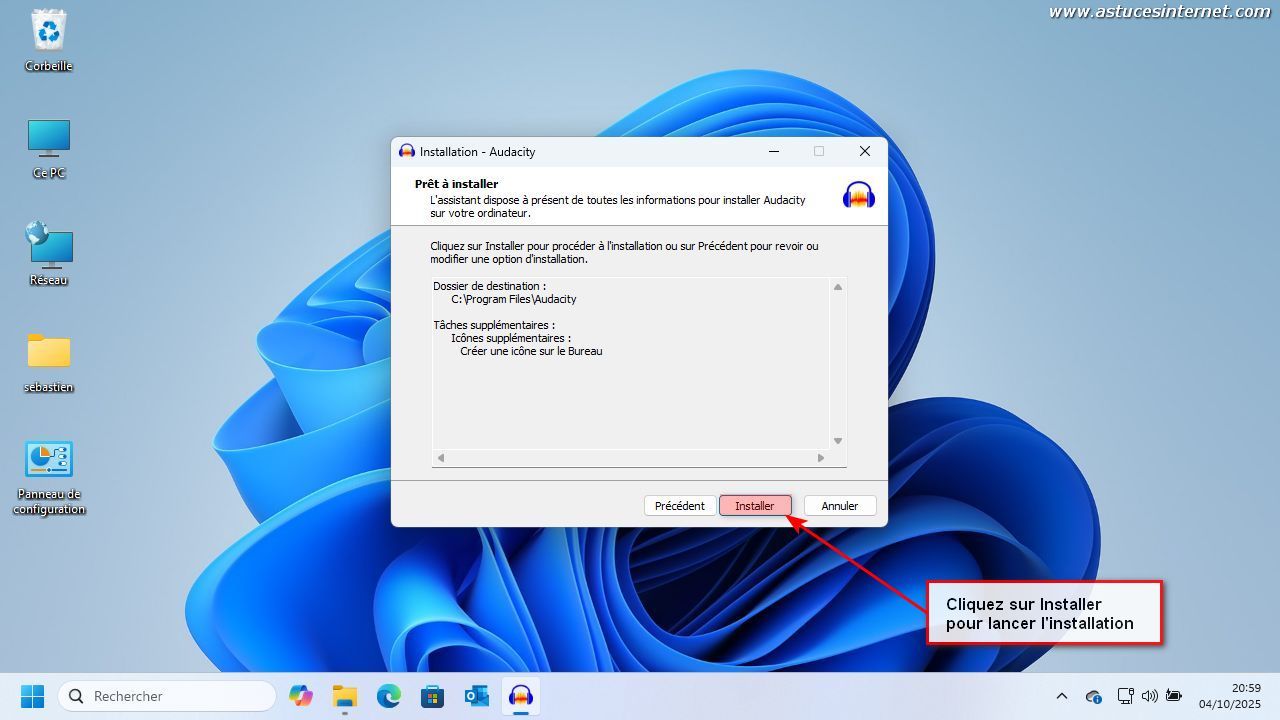Viewport: 1280px width, 720px height.
Task: Click the summary box scroll down arrow
Action: [838, 441]
